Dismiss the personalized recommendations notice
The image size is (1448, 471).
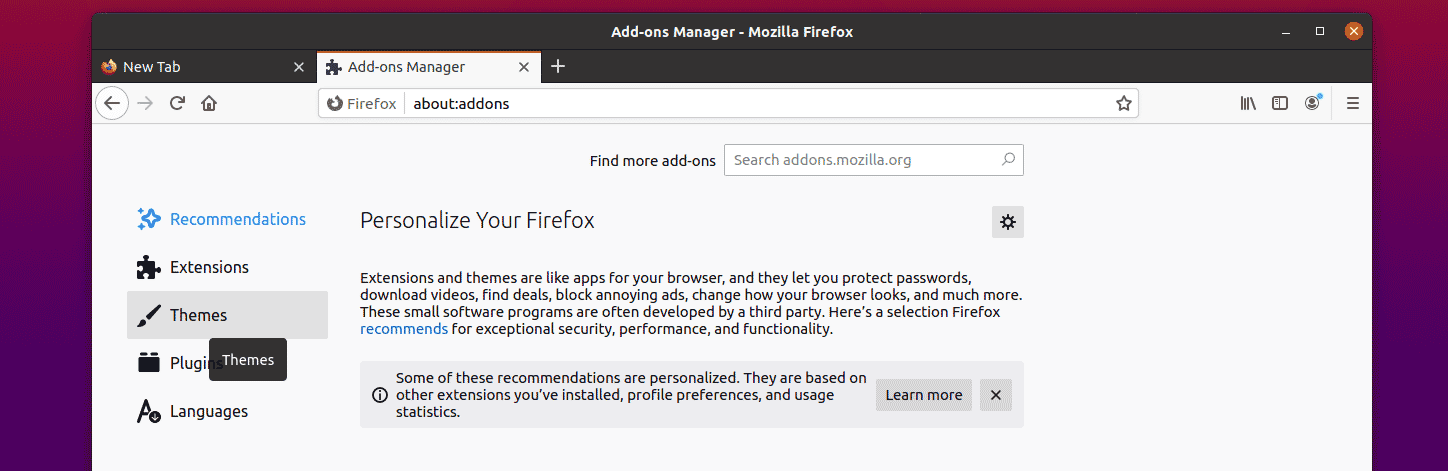coord(996,395)
